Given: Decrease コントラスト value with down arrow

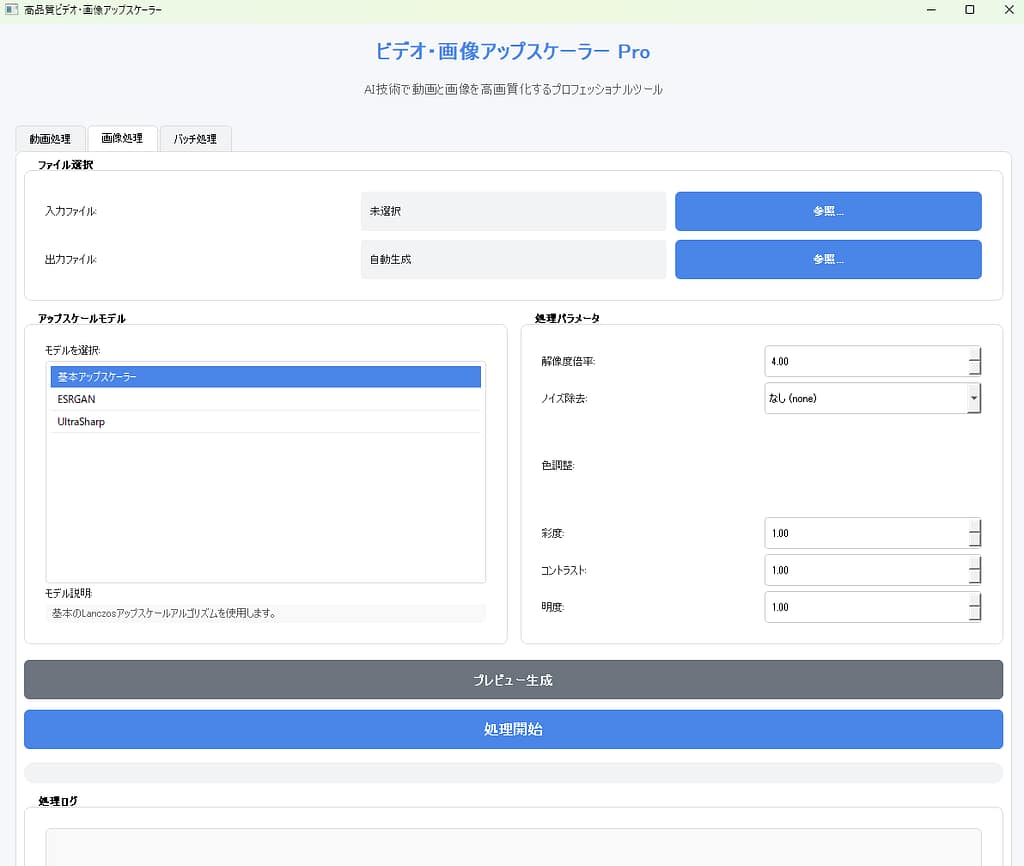Looking at the screenshot, I should [x=975, y=577].
